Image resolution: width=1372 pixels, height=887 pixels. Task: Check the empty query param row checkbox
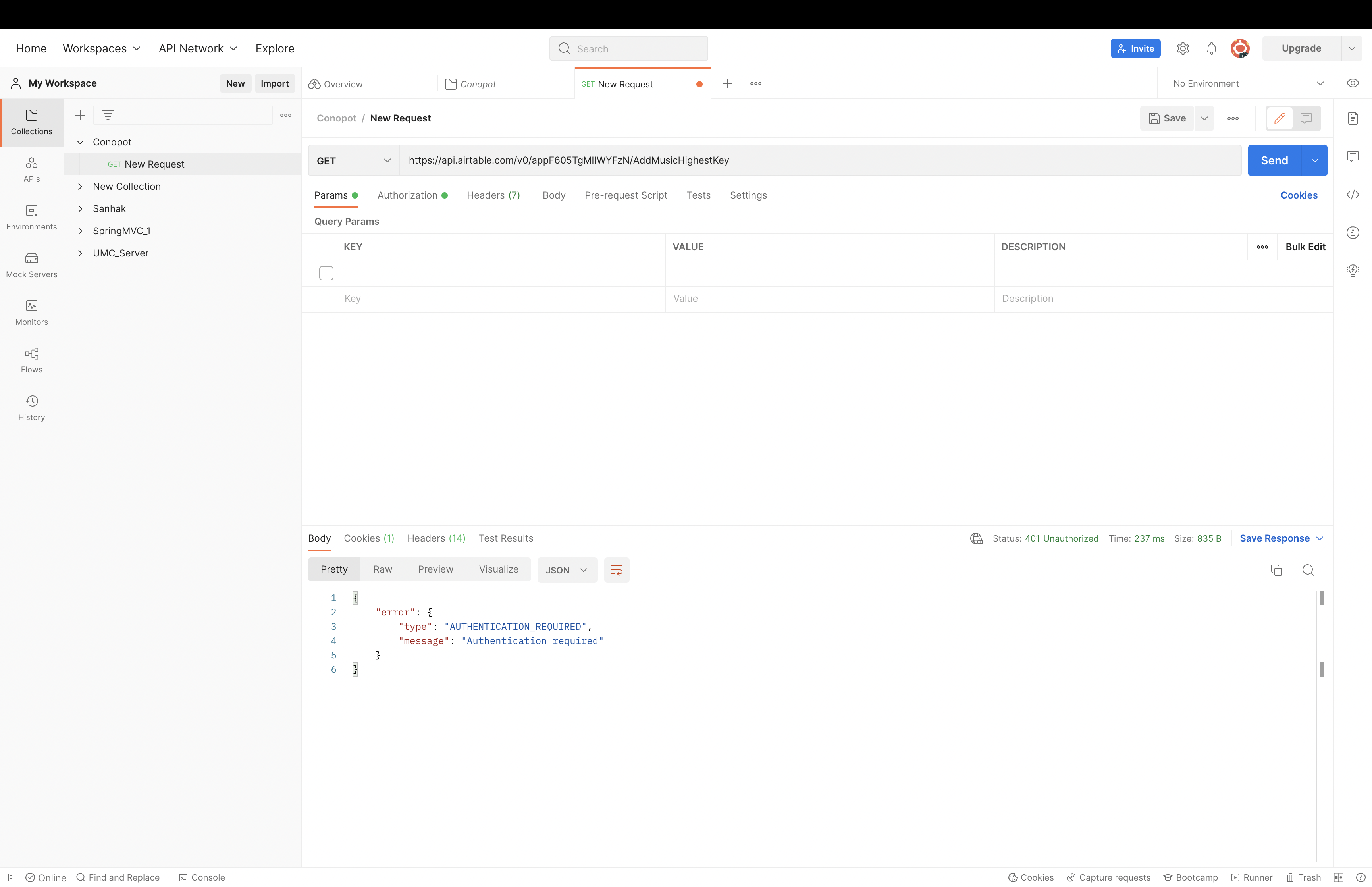(x=326, y=273)
